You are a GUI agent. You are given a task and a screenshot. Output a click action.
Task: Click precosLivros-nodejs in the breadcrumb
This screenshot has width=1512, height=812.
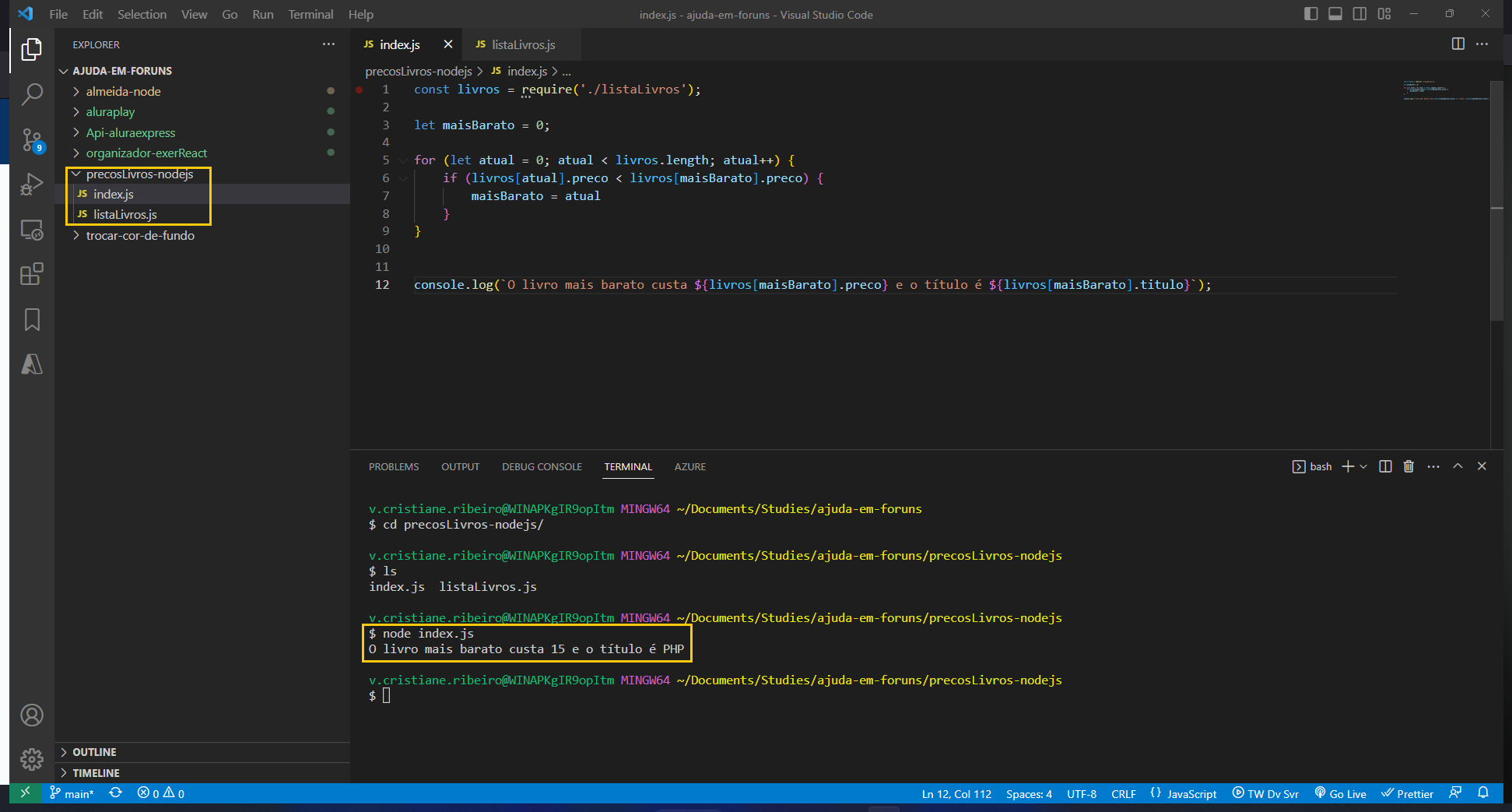click(419, 71)
